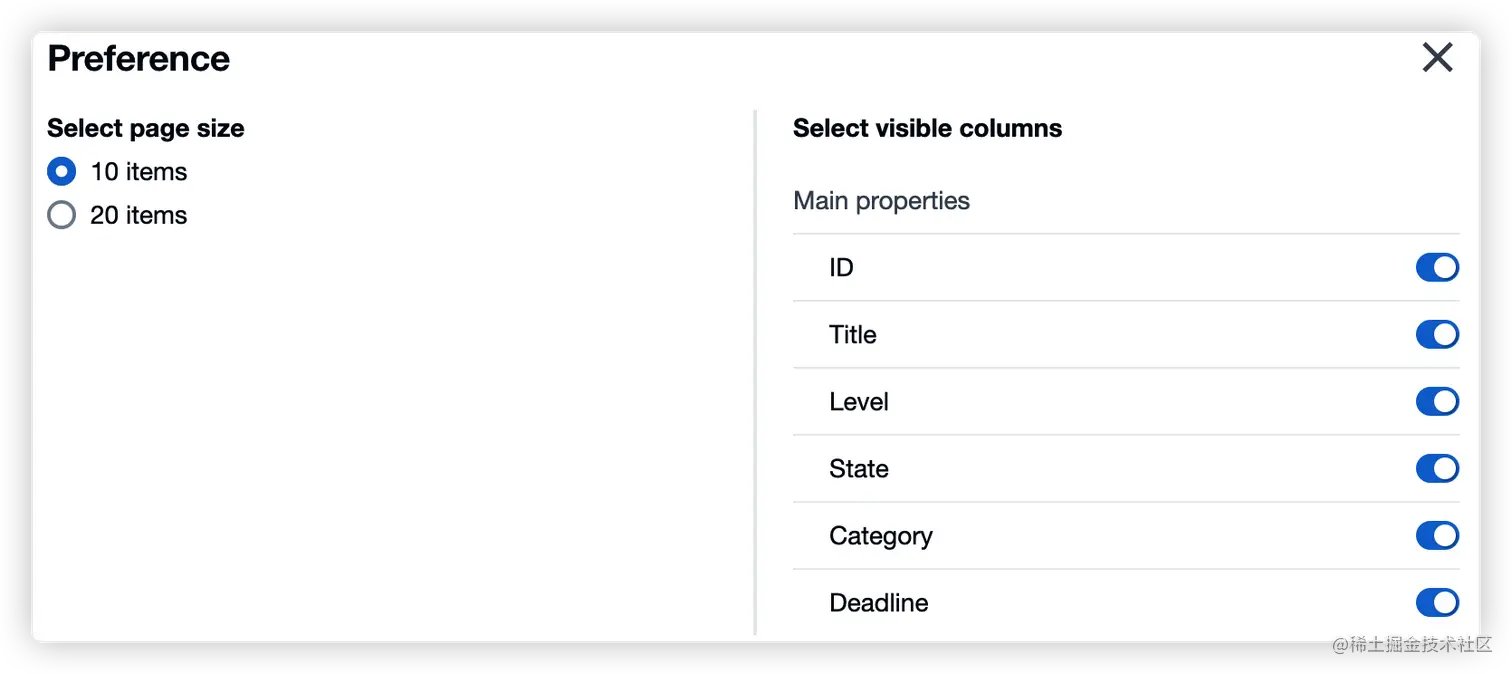Toggle the ID column switch
Screen dimensions: 1512x674
pos(1437,268)
